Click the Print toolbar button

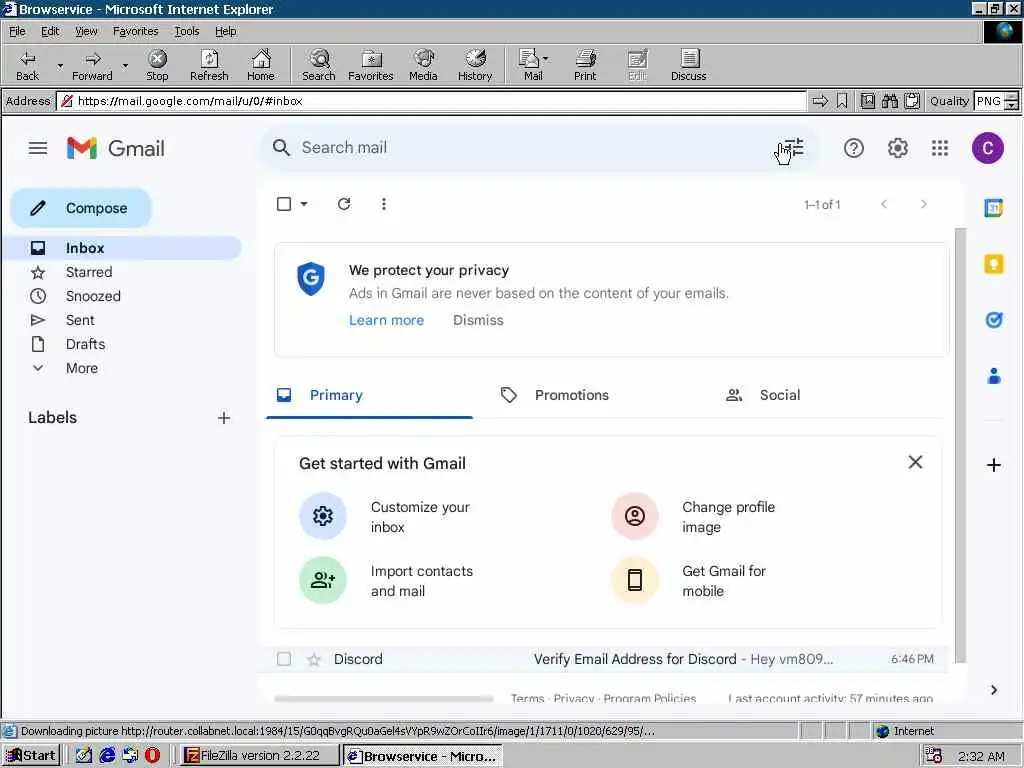click(x=585, y=65)
